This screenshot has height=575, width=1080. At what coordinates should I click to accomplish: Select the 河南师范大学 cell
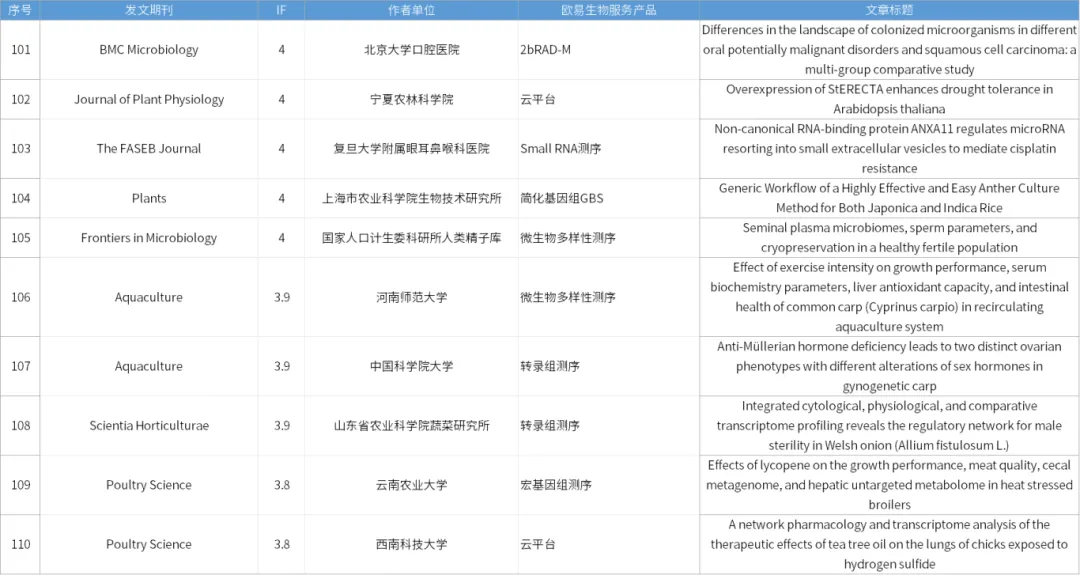(411, 297)
